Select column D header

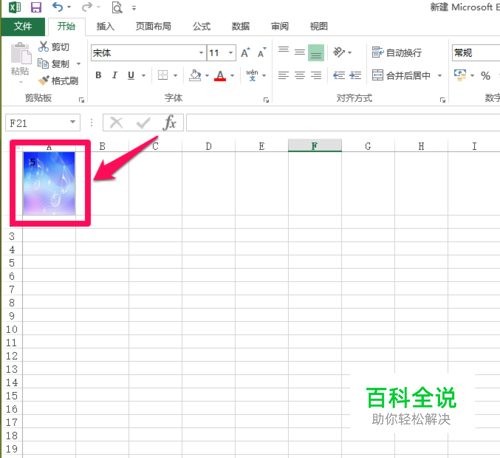[209, 146]
